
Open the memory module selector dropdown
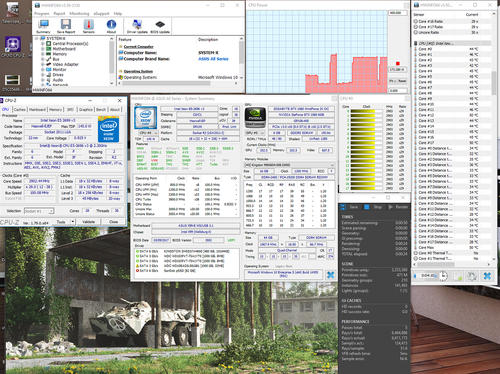289,165
